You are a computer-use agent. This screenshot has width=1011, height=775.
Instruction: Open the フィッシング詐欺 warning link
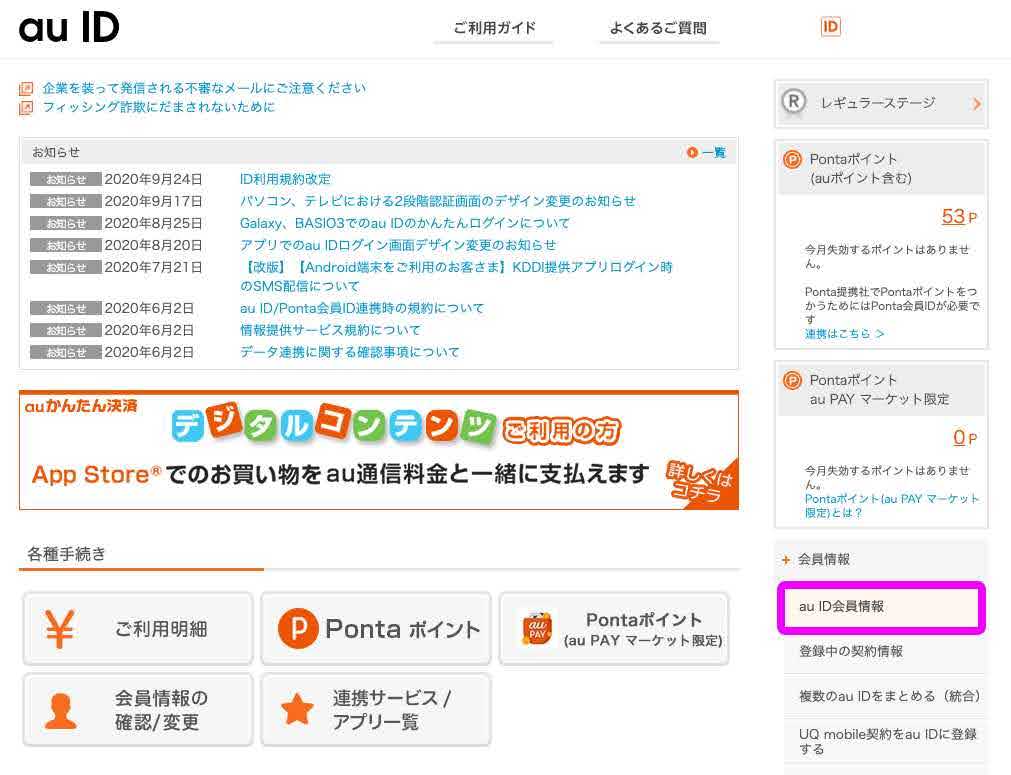[x=159, y=106]
